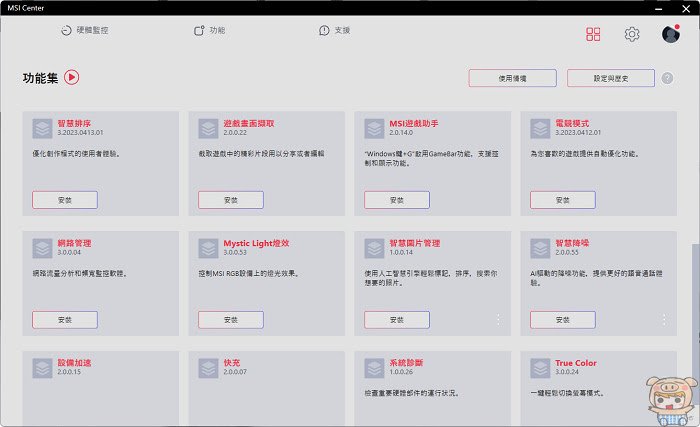
Task: Click the 智慧圖片管理 layer icon
Action: point(374,248)
